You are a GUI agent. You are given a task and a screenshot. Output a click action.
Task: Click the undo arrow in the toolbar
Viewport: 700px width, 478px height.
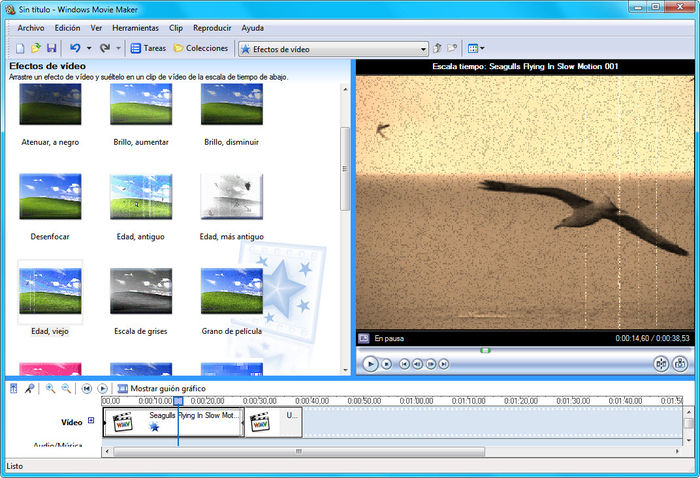pyautogui.click(x=75, y=48)
